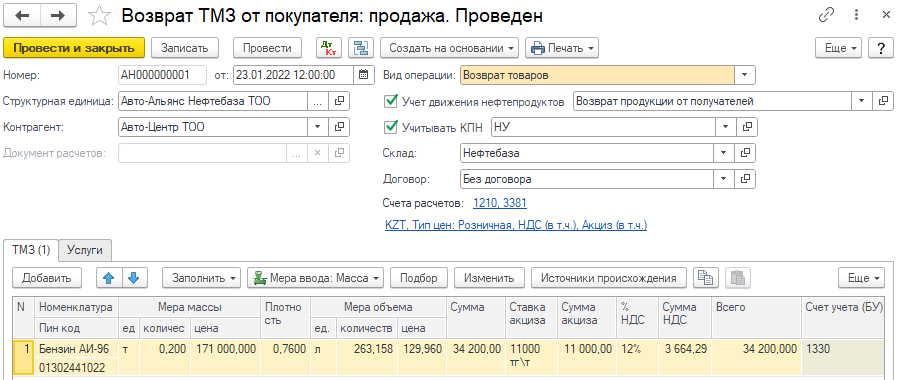The image size is (898, 380).
Task: Toggle Учитывать КПН checkbox
Action: (x=392, y=127)
